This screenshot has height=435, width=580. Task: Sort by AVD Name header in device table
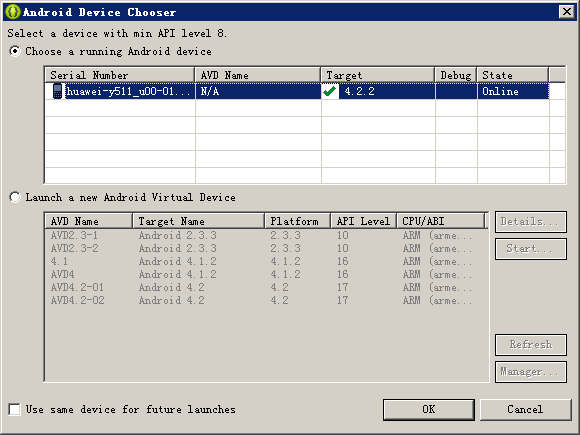258,75
